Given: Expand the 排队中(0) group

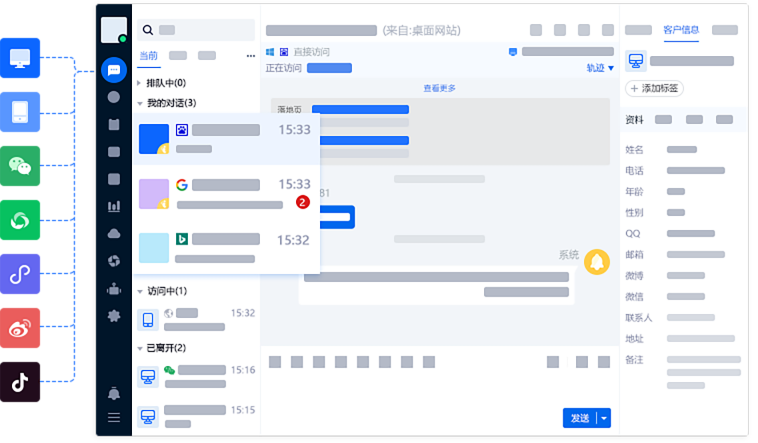Looking at the screenshot, I should tap(162, 83).
